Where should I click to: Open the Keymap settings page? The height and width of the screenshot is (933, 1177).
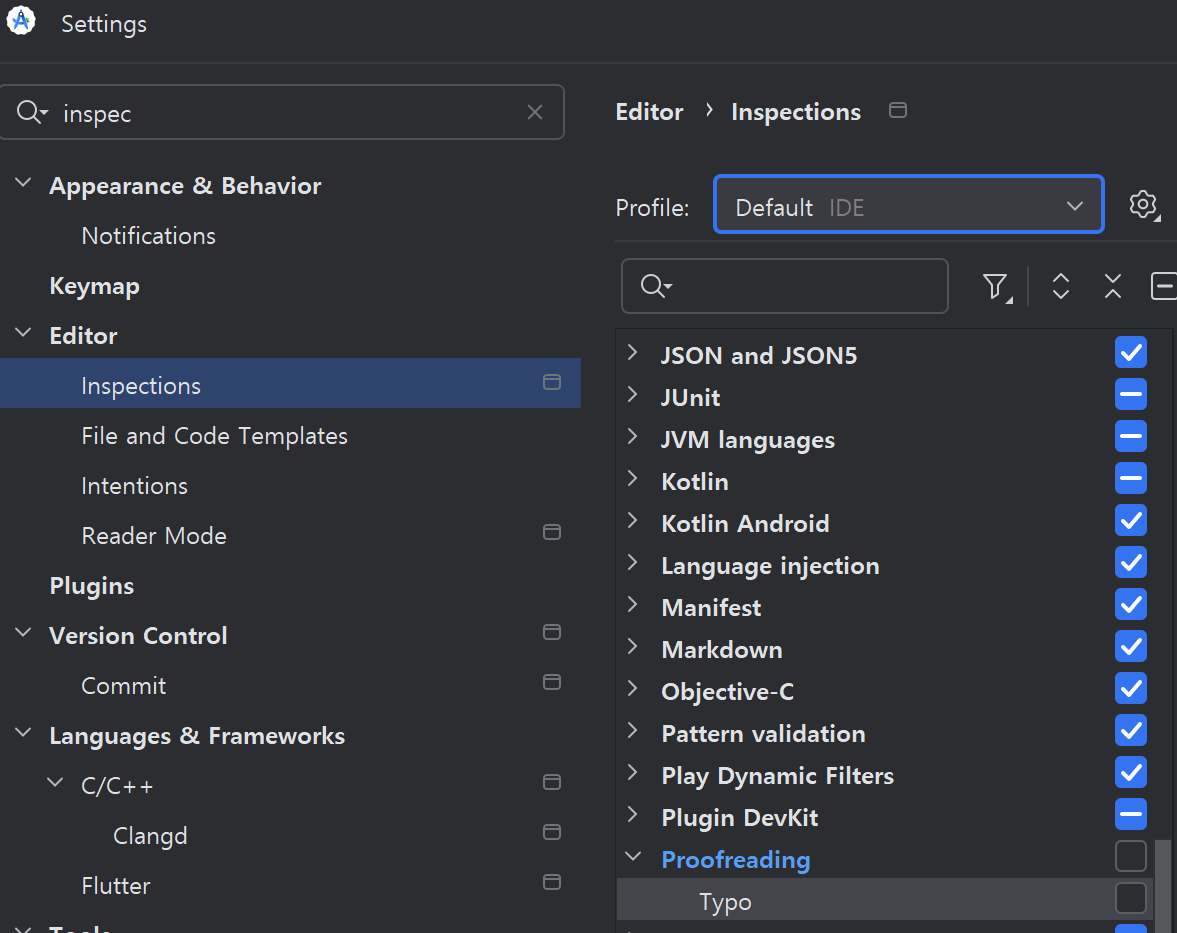pyautogui.click(x=94, y=286)
